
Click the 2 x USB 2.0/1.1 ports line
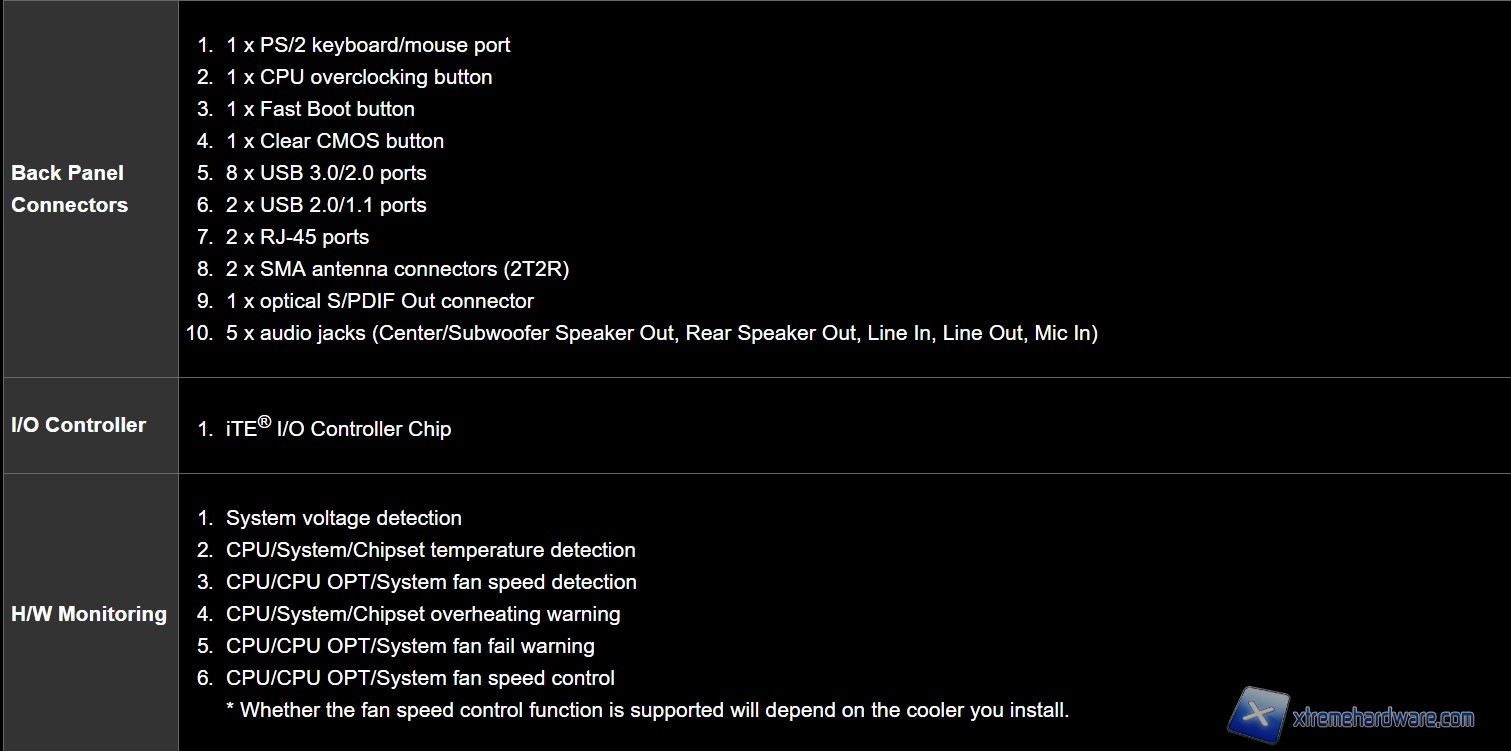[326, 205]
